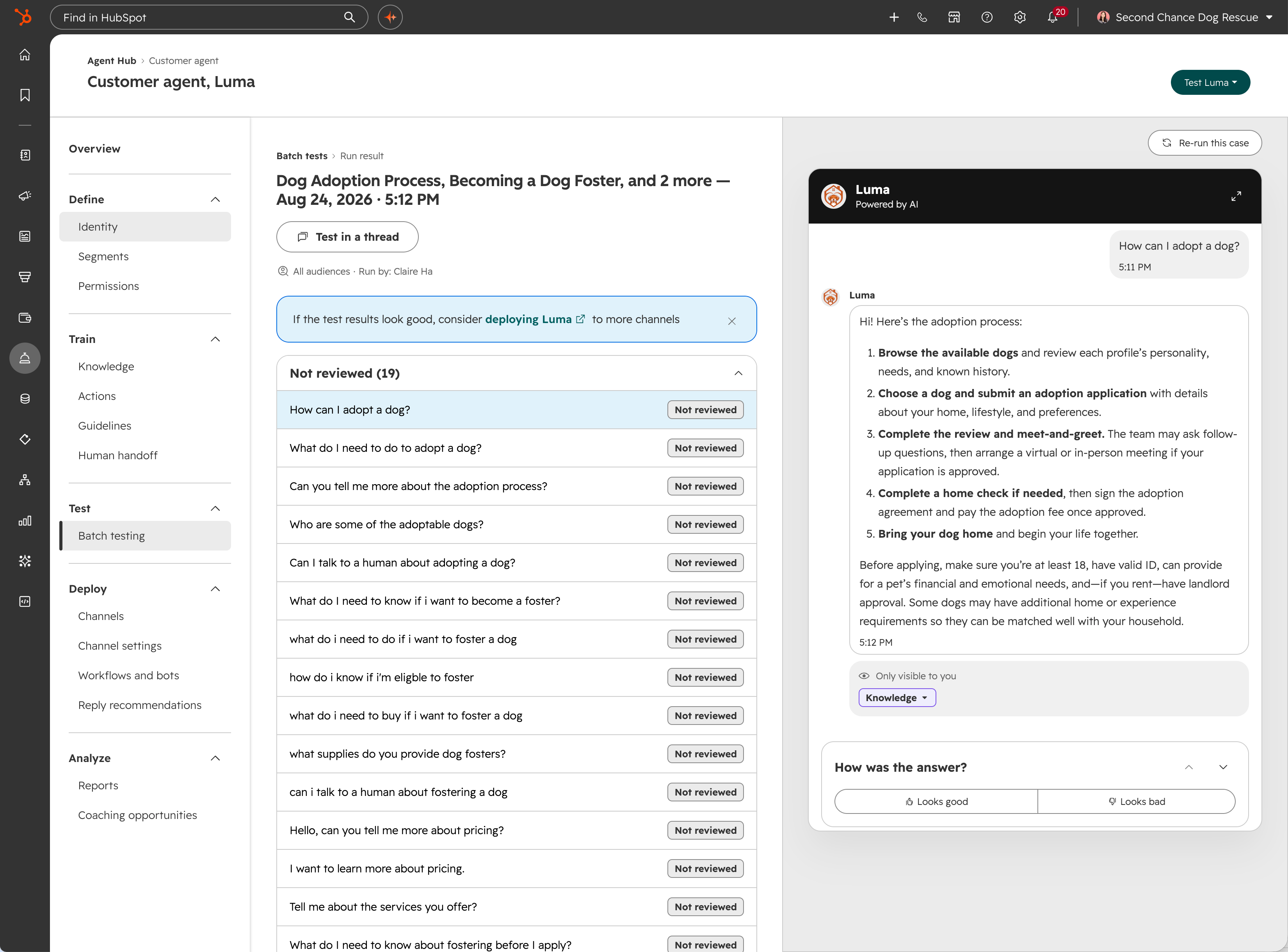Open the Marketplace storefront icon
Screen dimensions: 1288x952
(954, 17)
